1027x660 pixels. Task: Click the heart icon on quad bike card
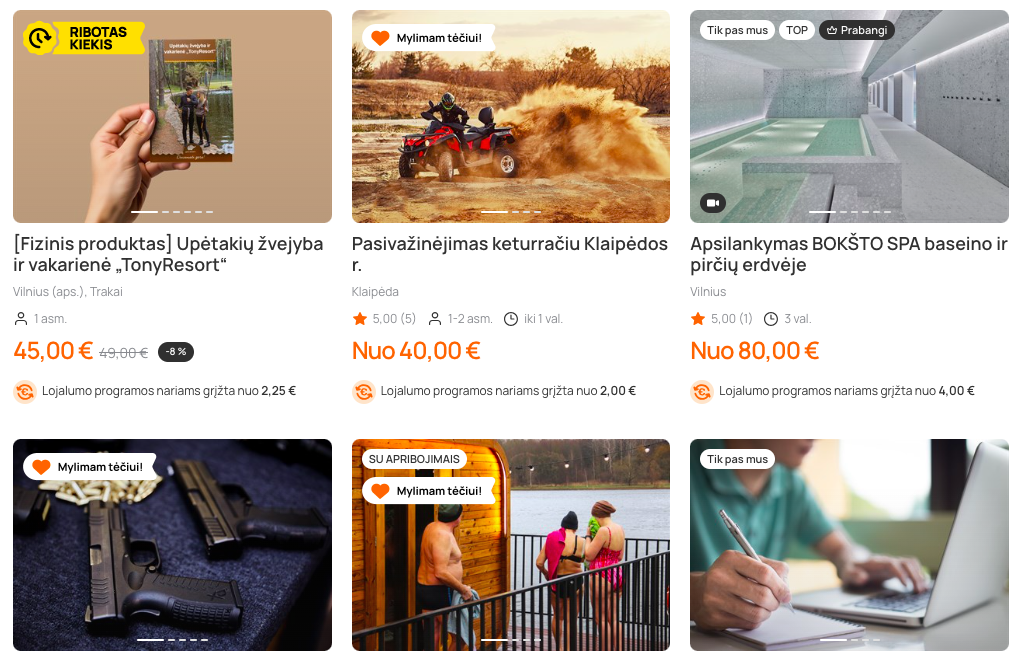click(x=381, y=38)
